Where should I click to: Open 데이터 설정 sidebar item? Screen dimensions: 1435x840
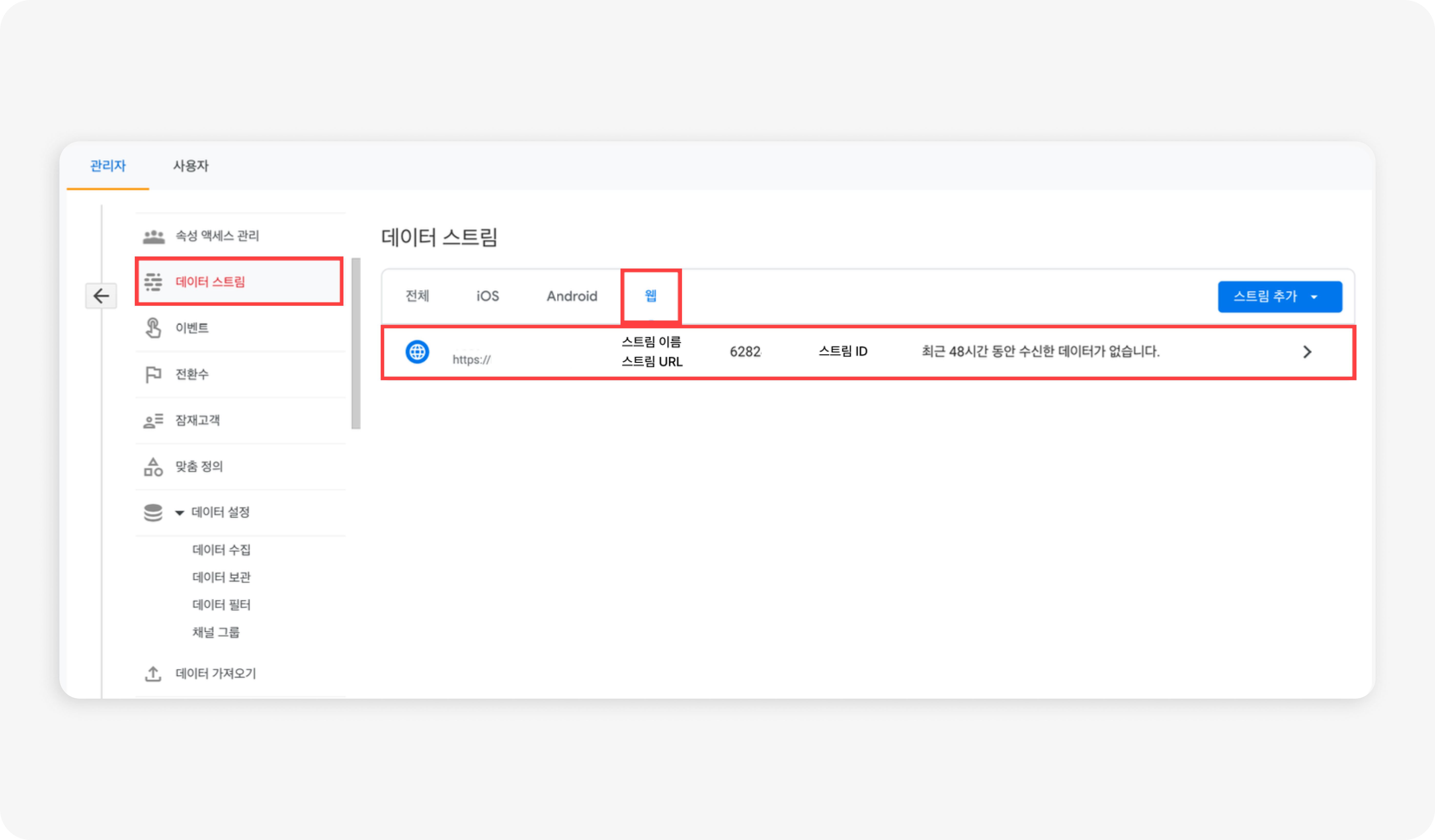240,512
